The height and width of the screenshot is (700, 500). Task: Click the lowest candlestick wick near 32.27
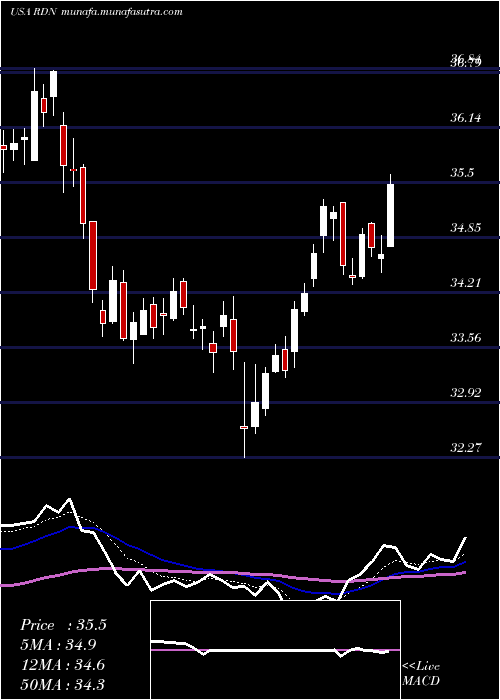[245, 410]
